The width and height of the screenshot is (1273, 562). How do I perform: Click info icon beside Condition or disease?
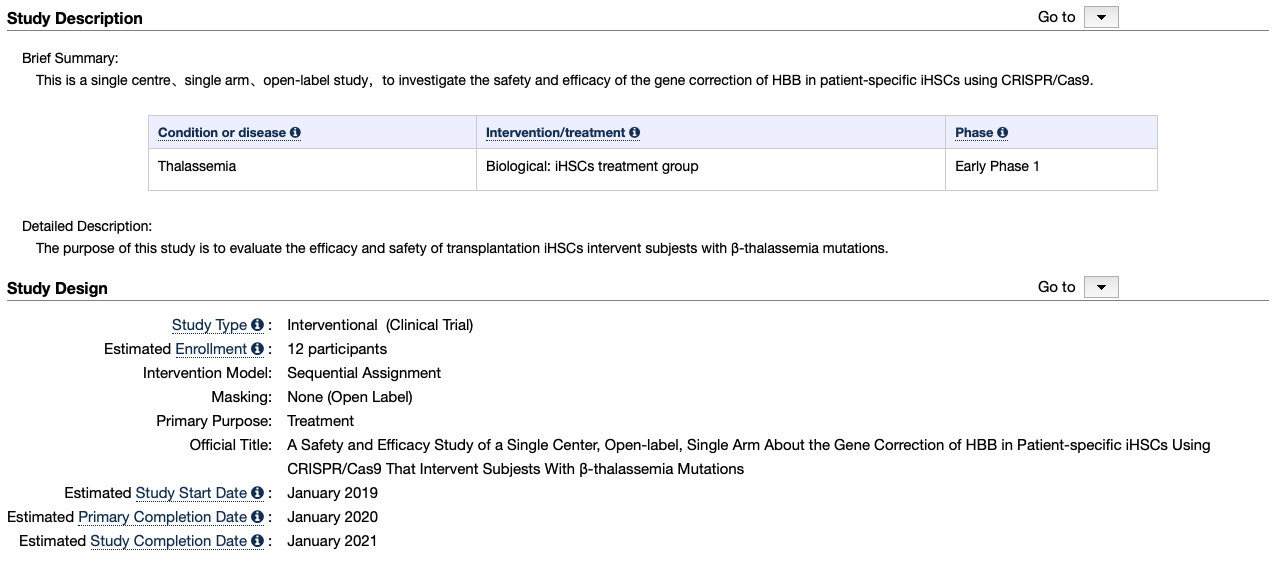point(296,133)
